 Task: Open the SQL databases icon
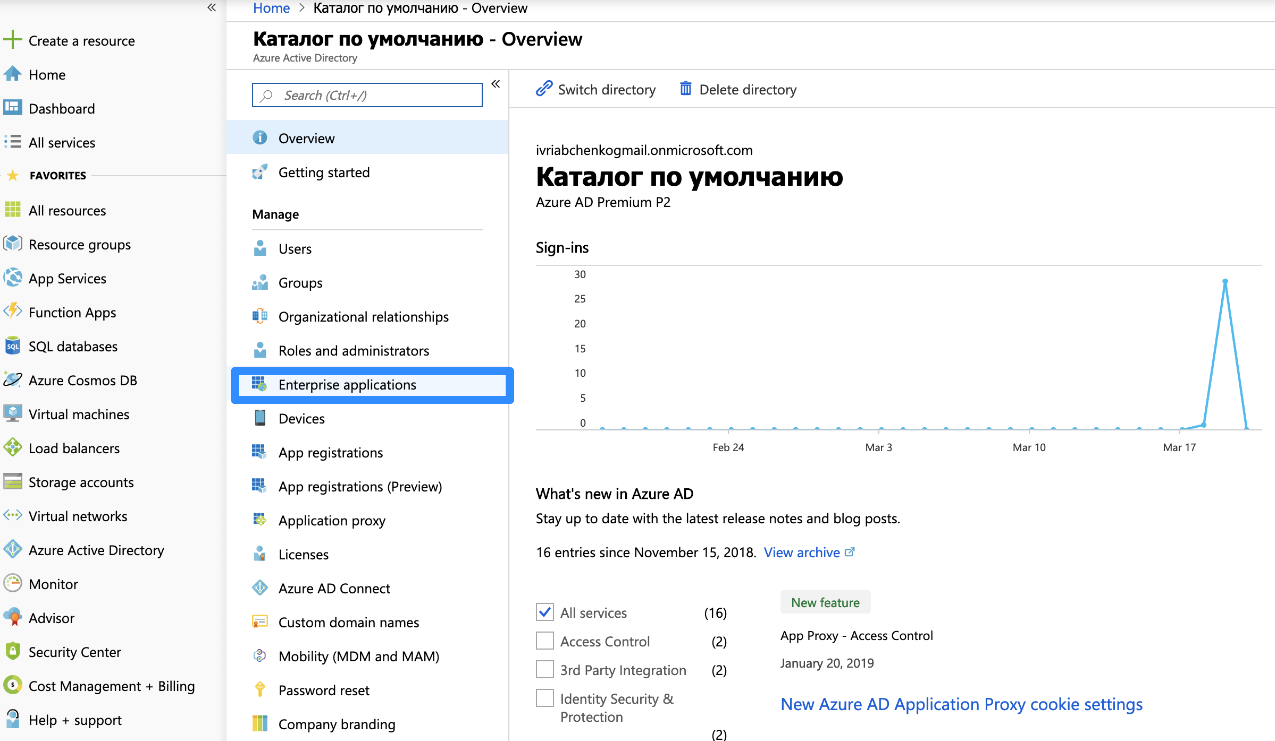click(x=12, y=346)
